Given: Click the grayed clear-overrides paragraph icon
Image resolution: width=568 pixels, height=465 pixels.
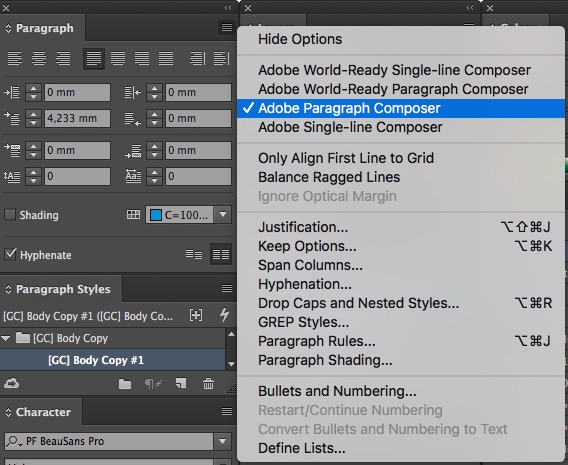Looking at the screenshot, I should 153,384.
